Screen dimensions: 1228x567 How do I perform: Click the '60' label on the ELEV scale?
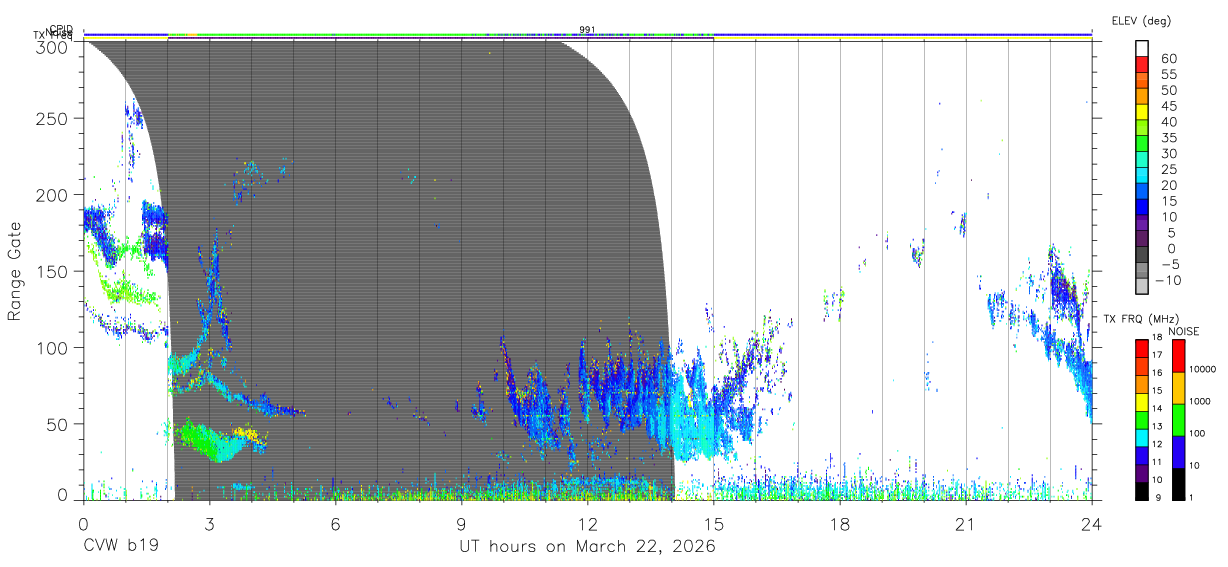tap(1168, 58)
